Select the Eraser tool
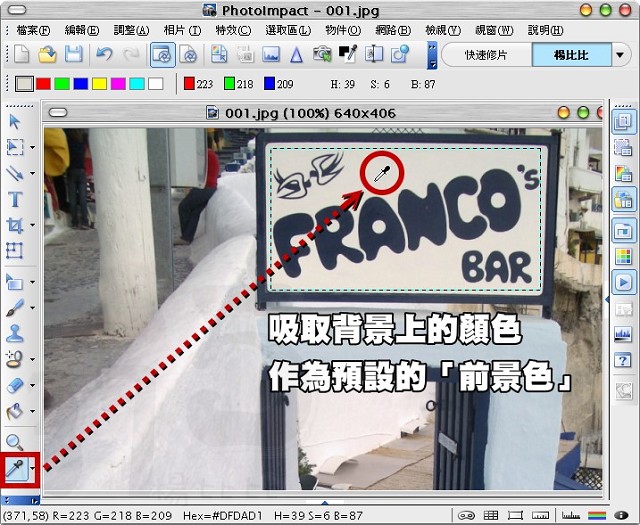640x525 pixels. point(15,385)
